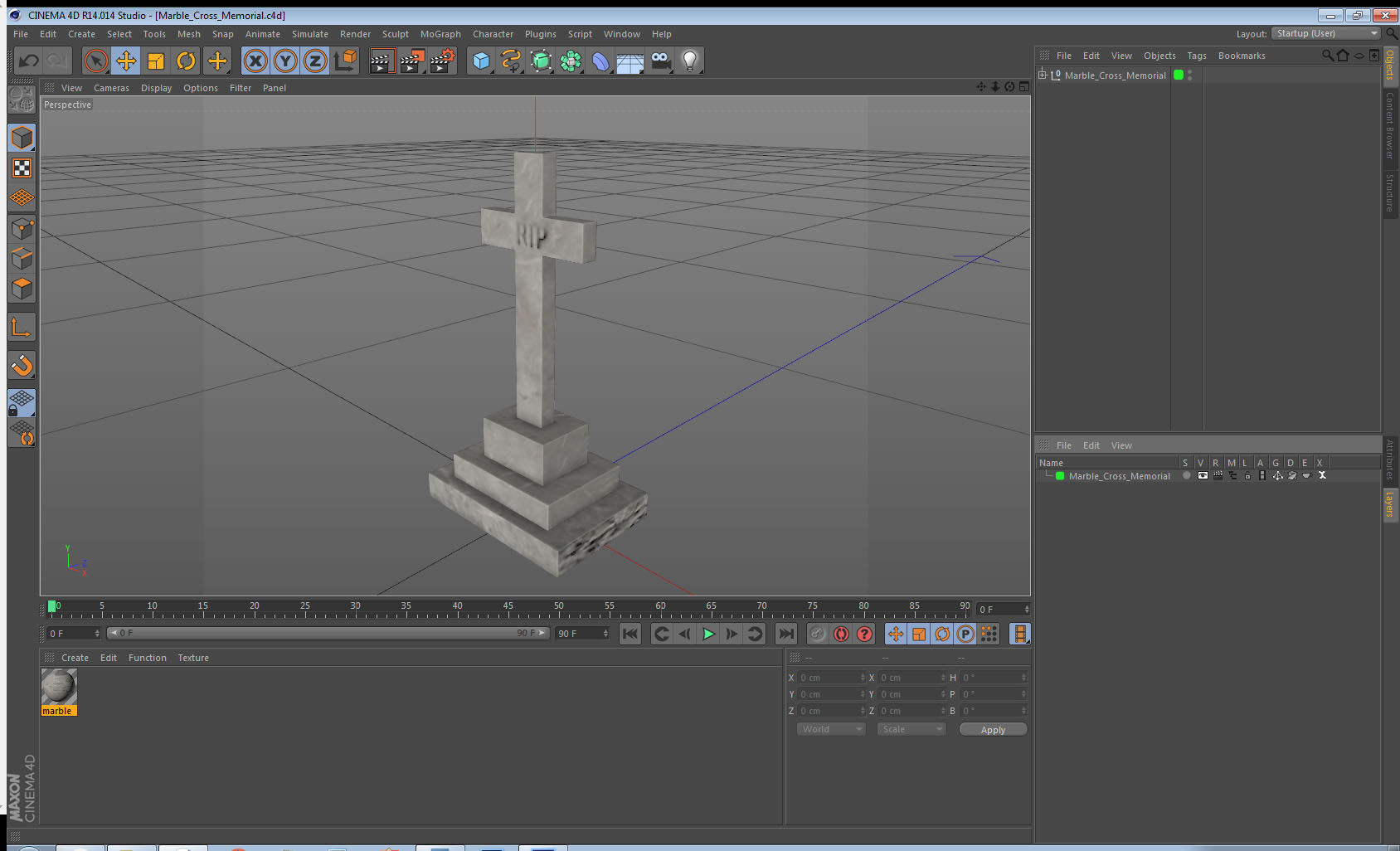Select Polygons mode in left palette

coord(22,288)
